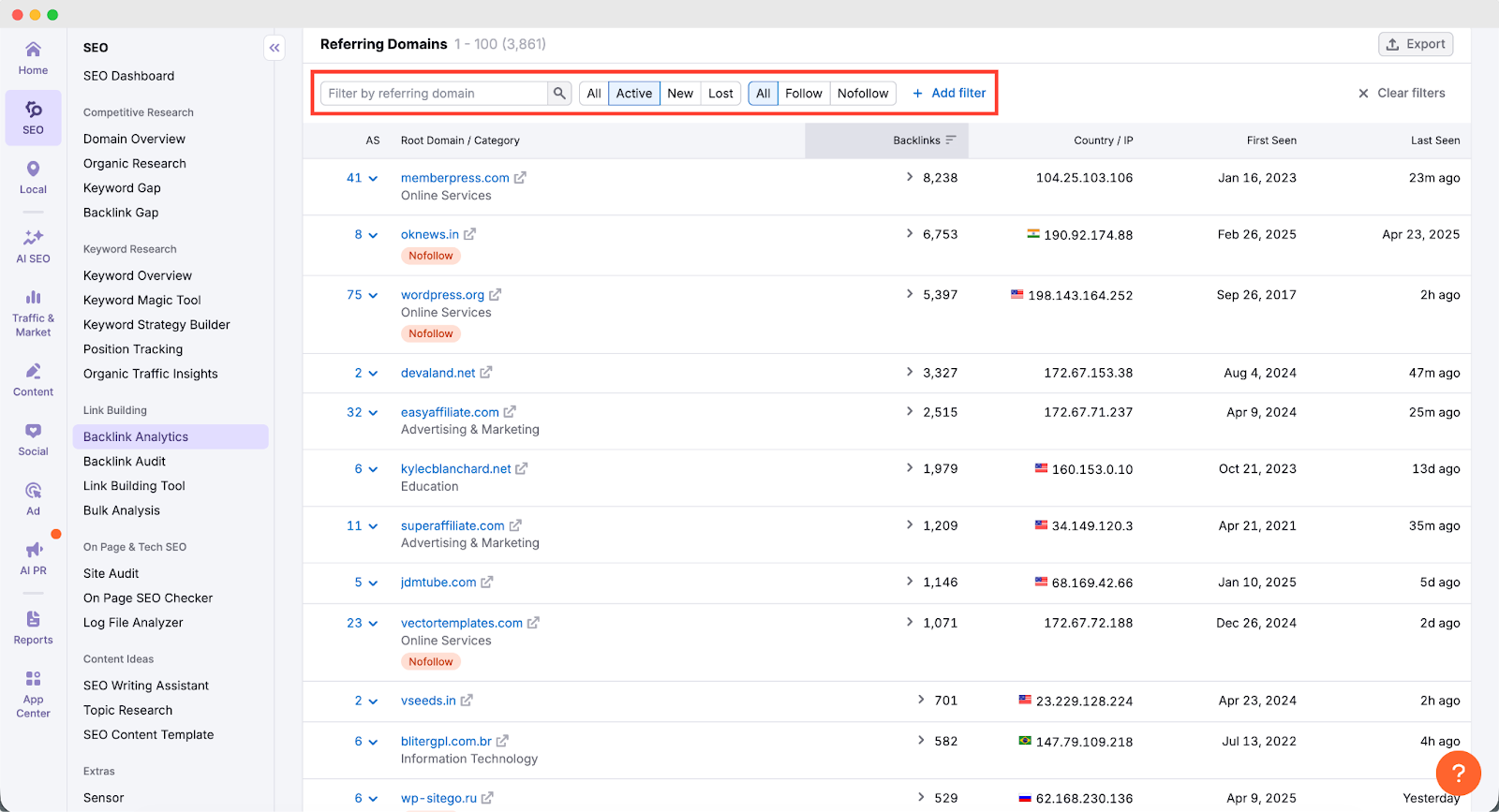Open the Reports icon

[33, 619]
